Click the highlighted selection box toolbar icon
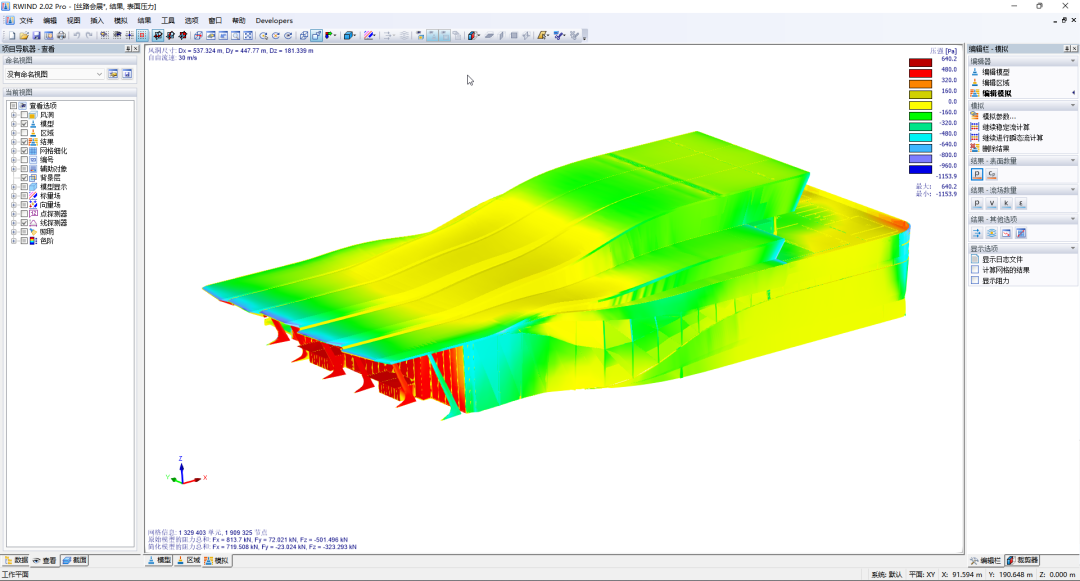Image resolution: width=1080 pixels, height=581 pixels. [142, 35]
